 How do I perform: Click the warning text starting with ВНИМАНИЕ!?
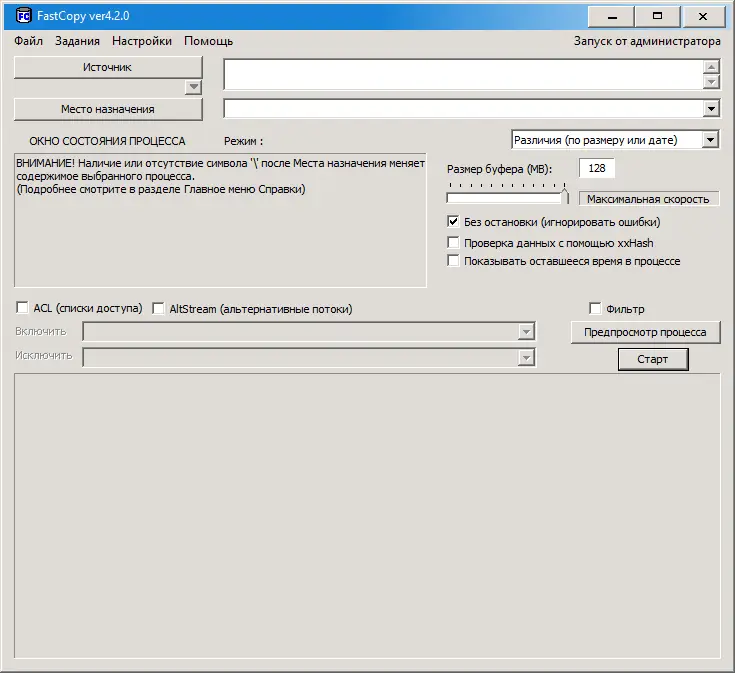pos(220,176)
